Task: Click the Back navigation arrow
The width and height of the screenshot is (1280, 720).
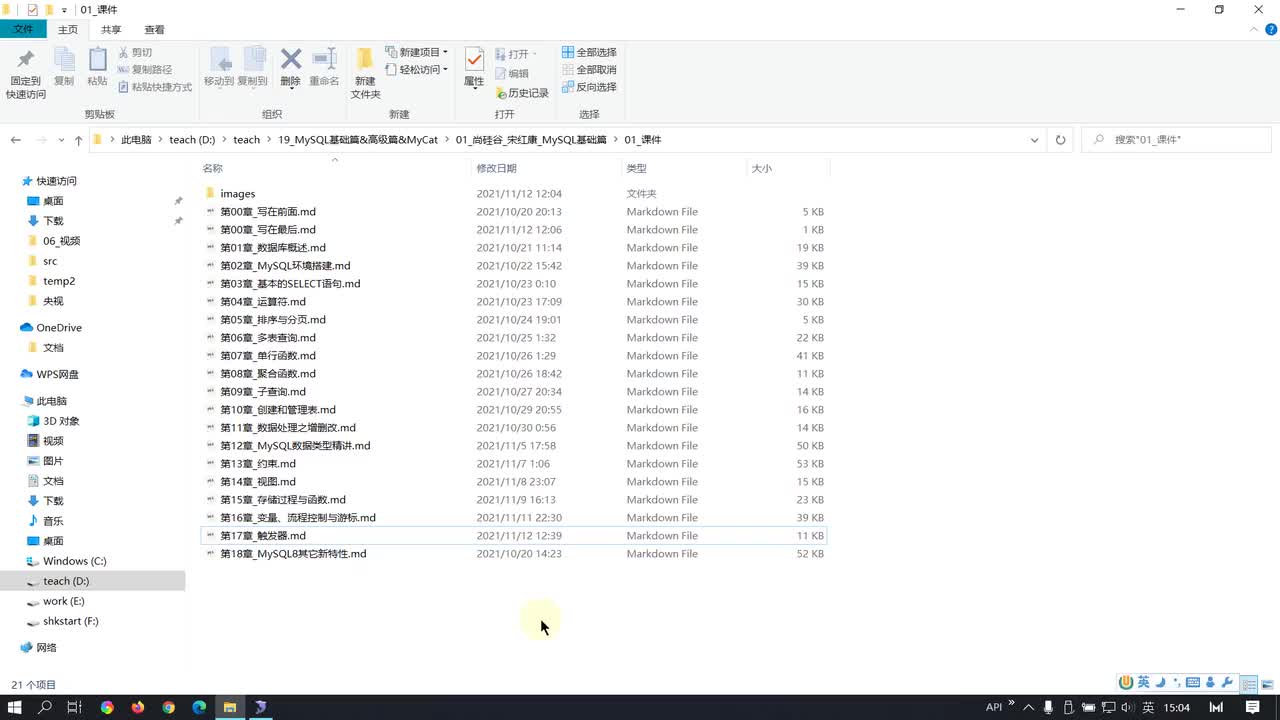Action: tap(16, 140)
